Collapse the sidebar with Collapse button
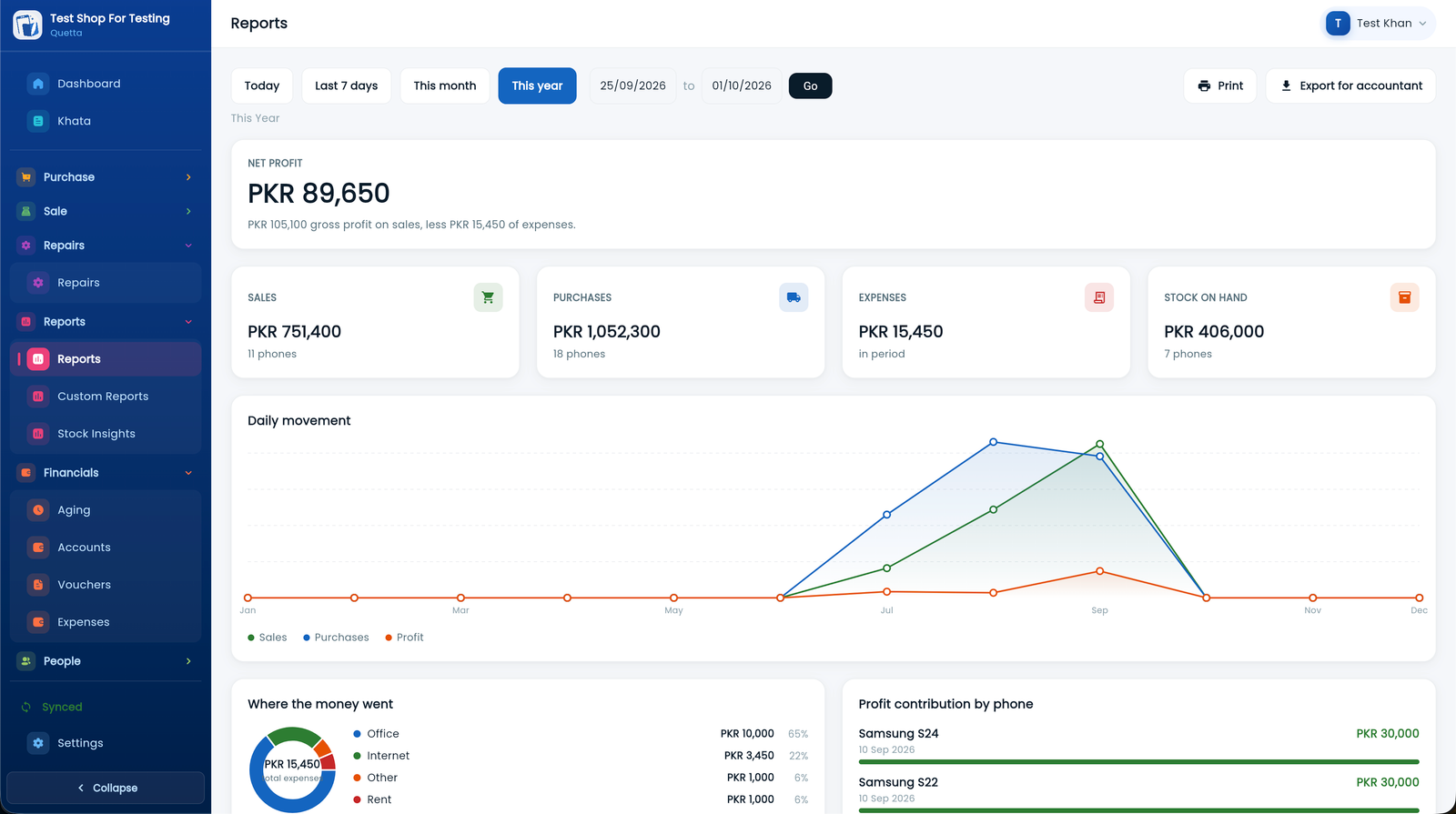Screen dimensions: 1456x814 [106, 788]
